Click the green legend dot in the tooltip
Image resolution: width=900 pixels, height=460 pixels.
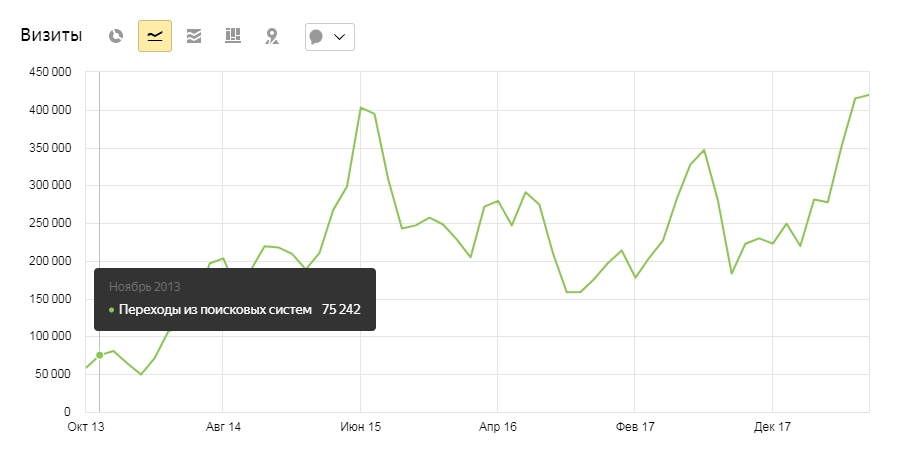[112, 310]
